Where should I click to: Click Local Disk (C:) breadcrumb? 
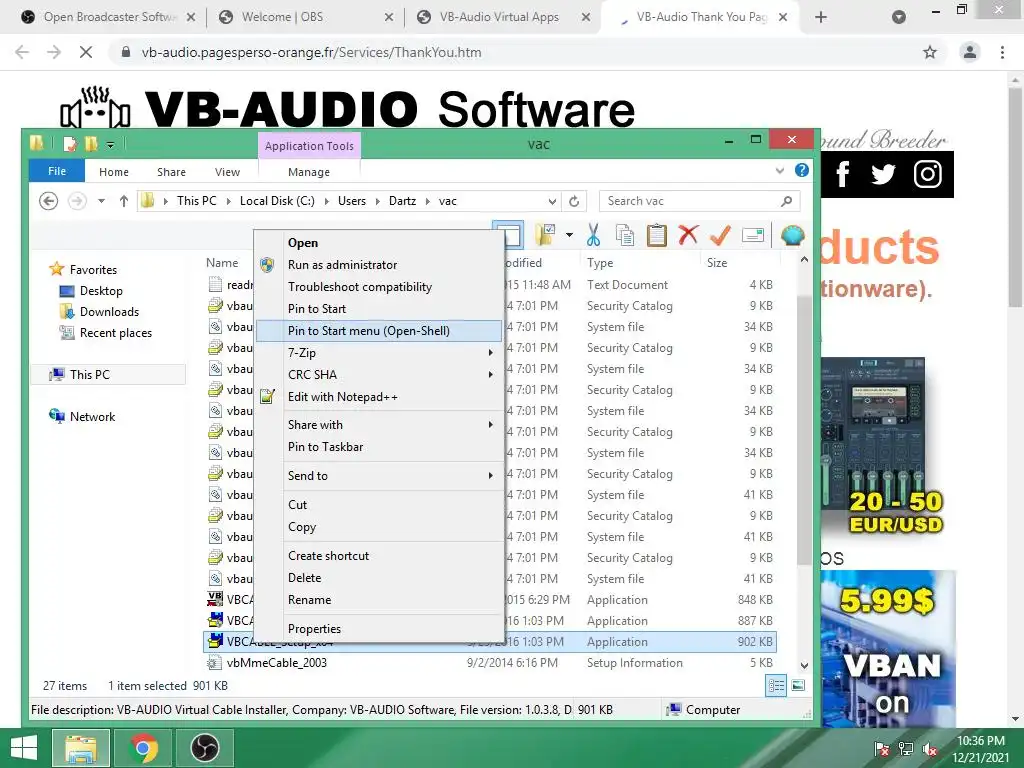click(x=277, y=201)
